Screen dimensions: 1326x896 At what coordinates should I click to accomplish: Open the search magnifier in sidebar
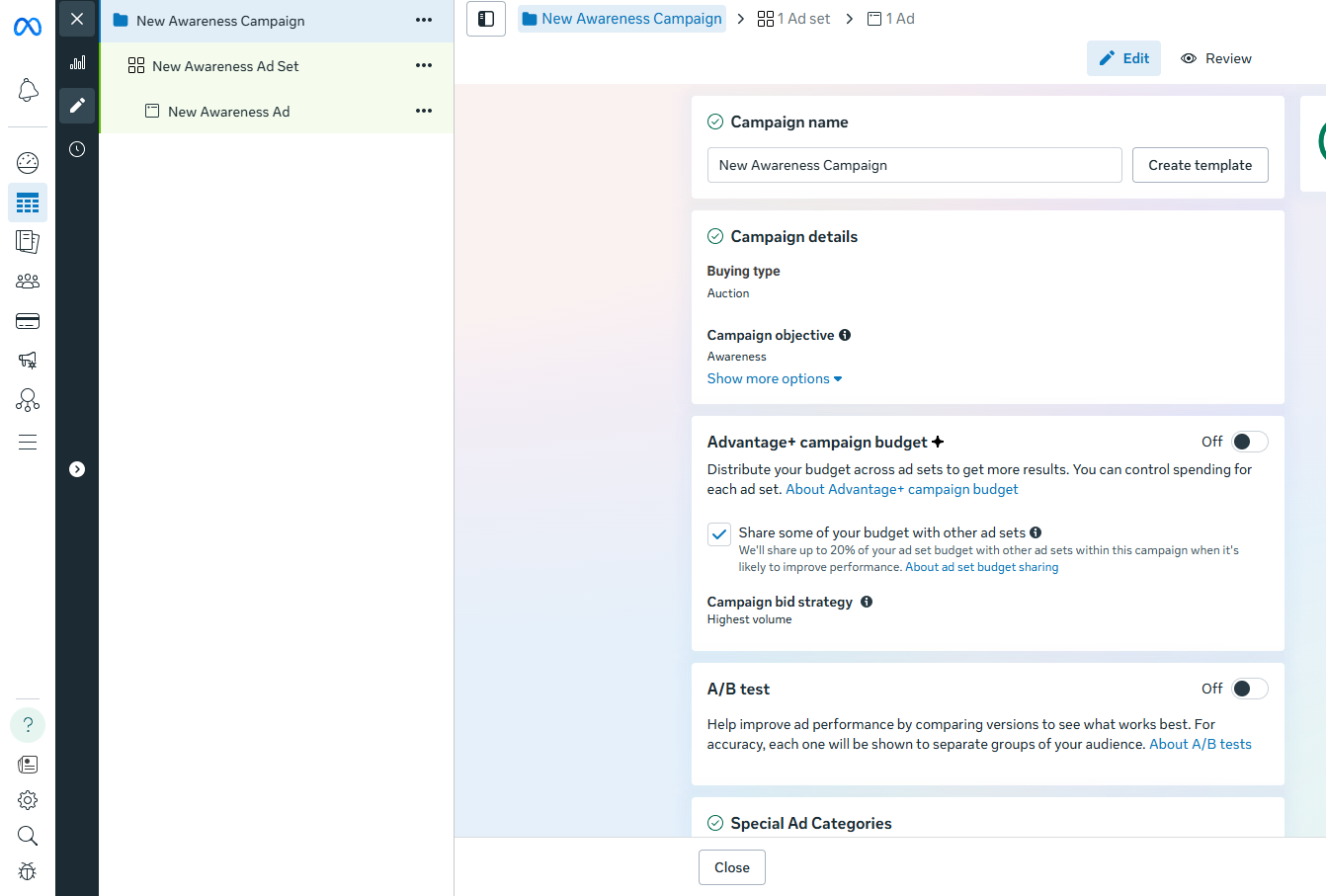(27, 836)
